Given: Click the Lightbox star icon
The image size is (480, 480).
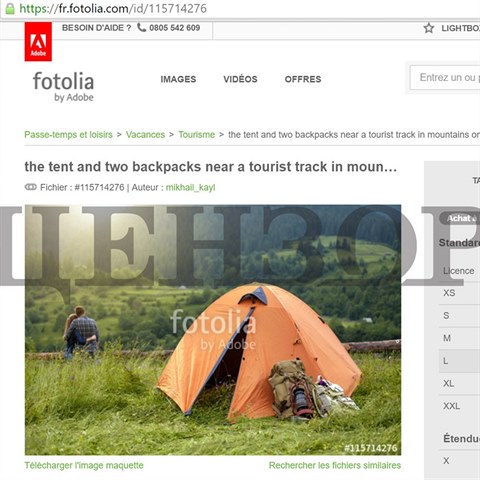Looking at the screenshot, I should 429,28.
